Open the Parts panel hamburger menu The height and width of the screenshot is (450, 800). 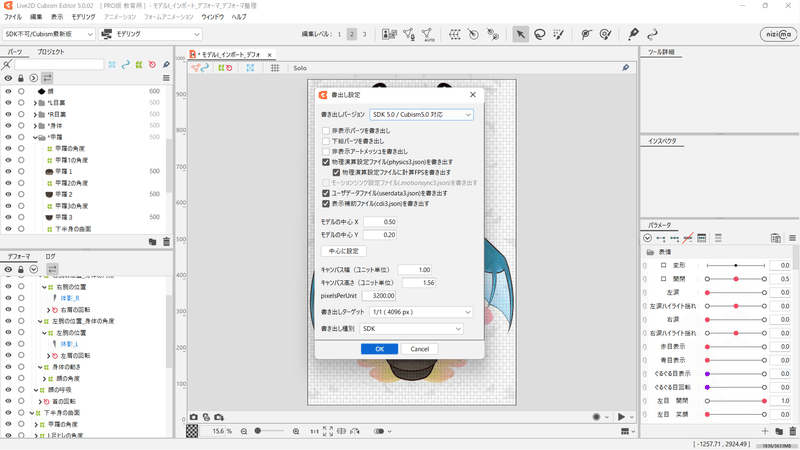coord(166,78)
